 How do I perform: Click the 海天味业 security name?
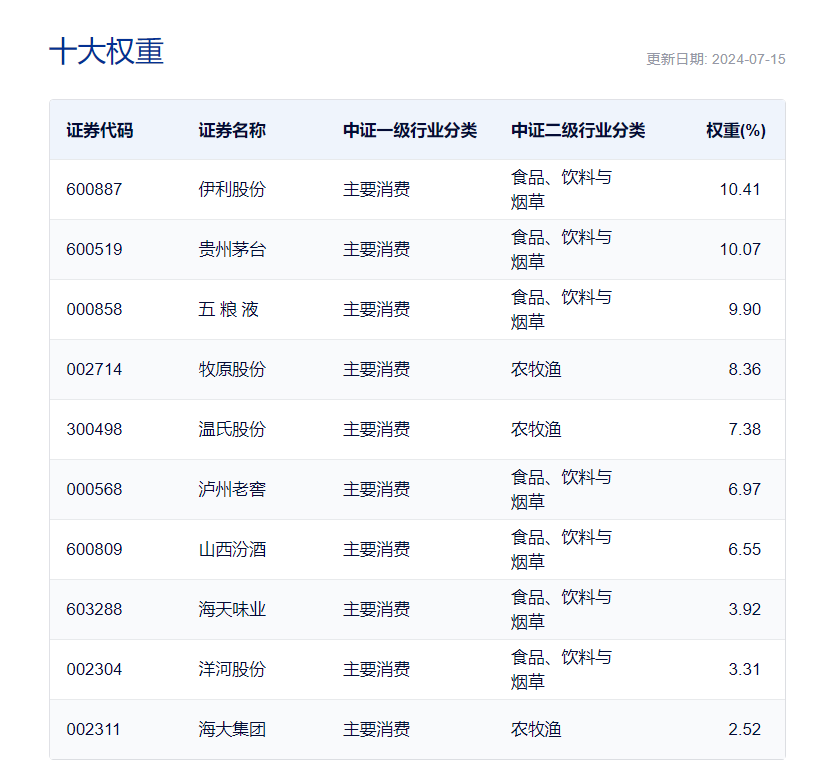tap(232, 609)
